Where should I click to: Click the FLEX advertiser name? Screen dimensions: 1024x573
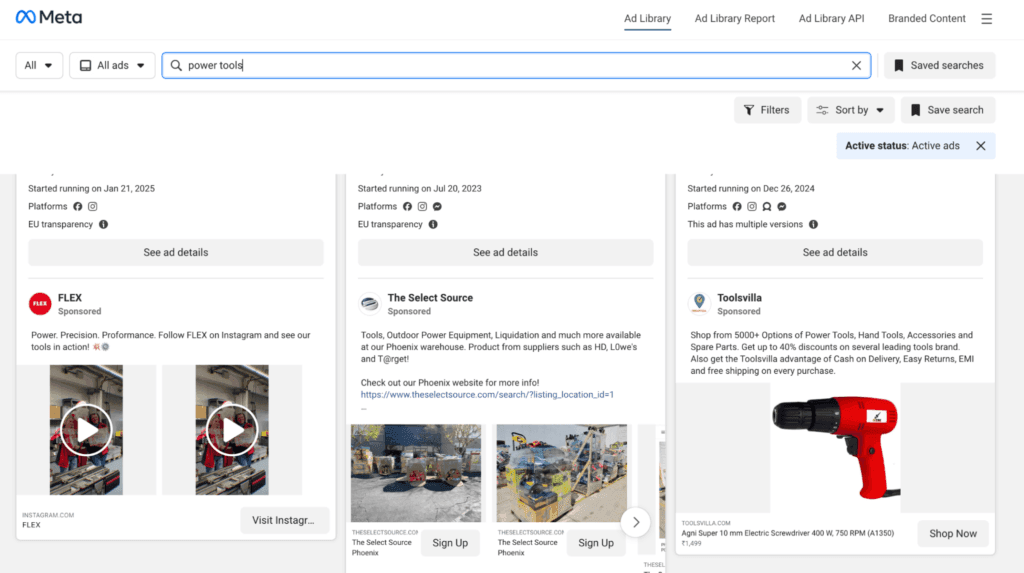click(x=70, y=298)
